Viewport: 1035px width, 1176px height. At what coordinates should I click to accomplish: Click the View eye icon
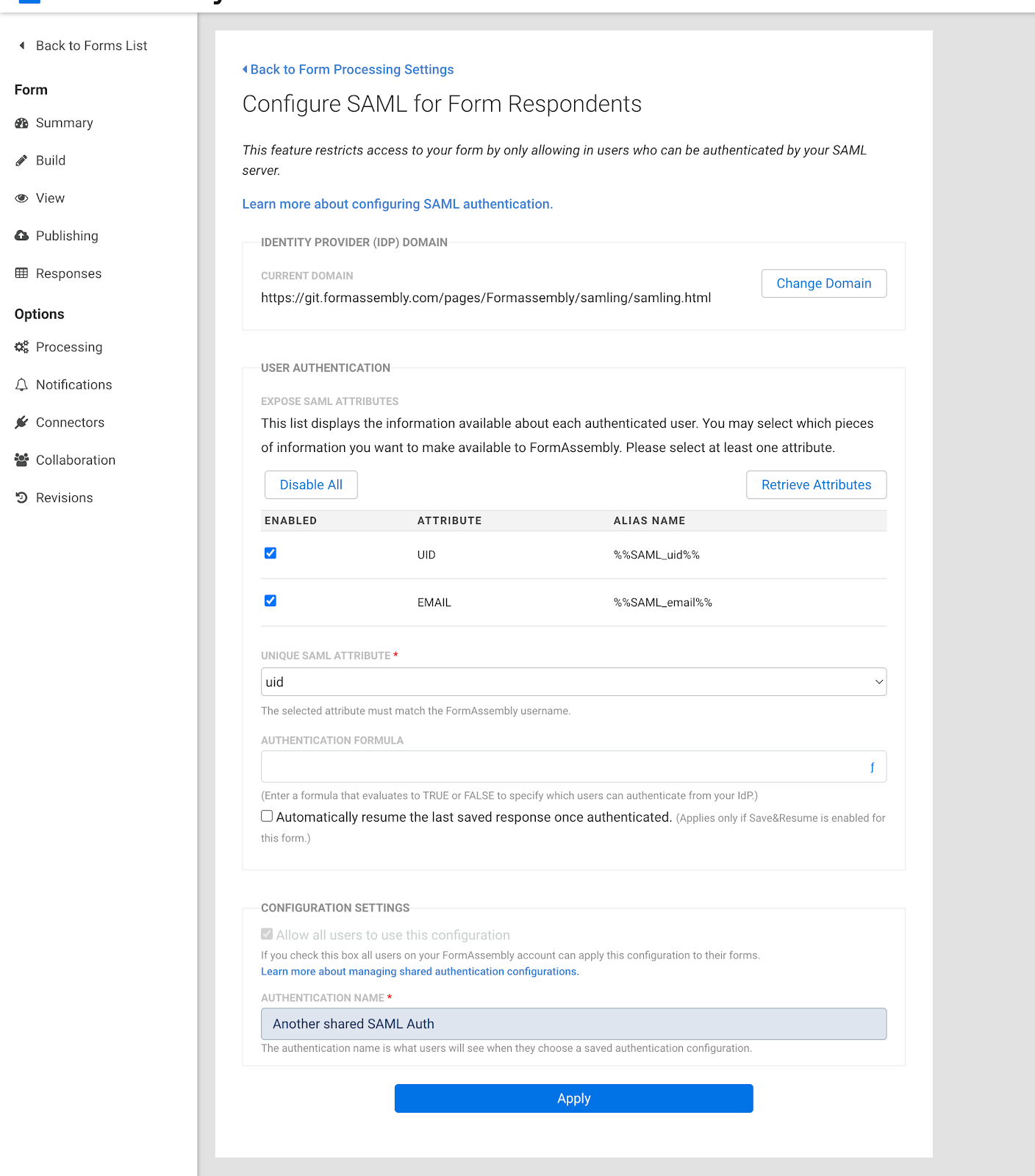[x=21, y=198]
